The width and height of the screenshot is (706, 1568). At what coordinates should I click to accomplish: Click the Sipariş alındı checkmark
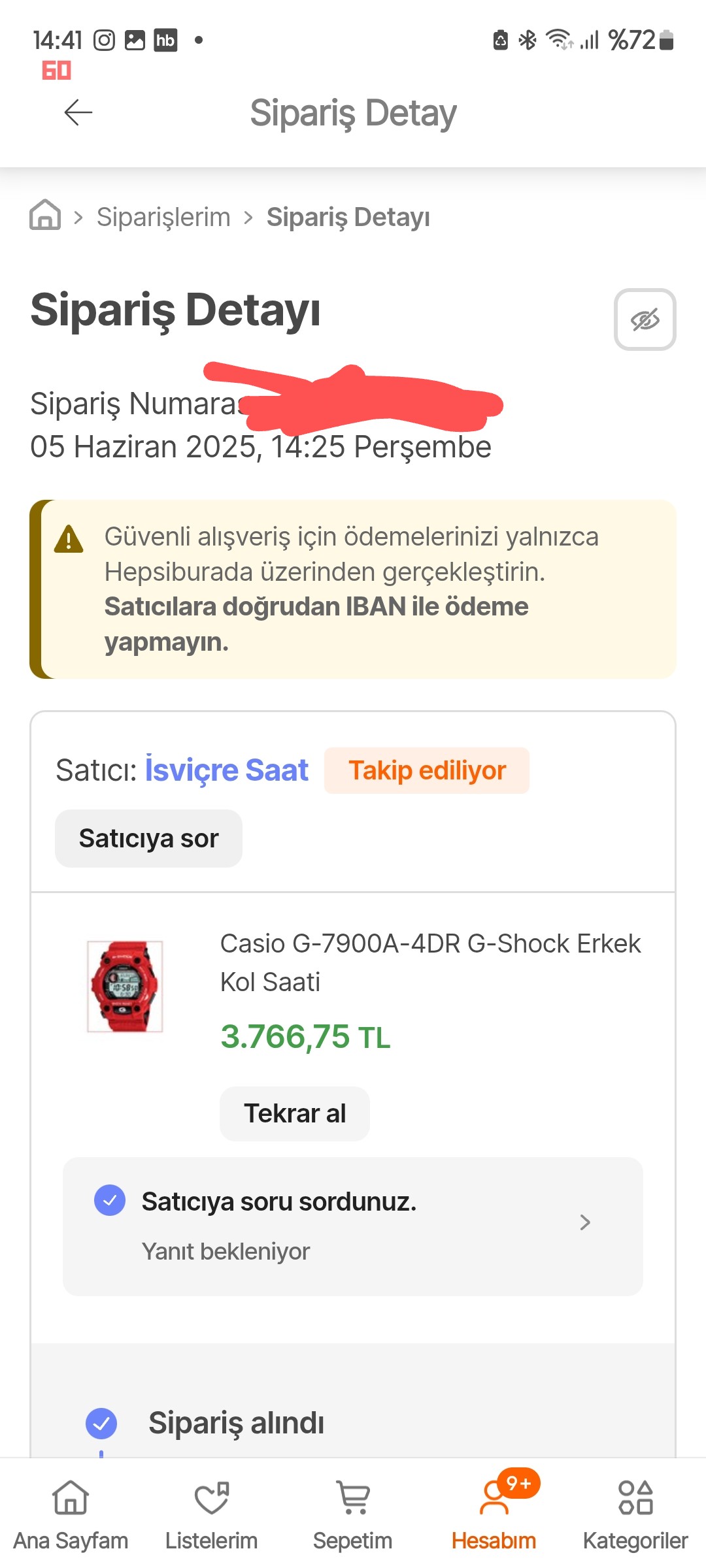pos(101,1423)
